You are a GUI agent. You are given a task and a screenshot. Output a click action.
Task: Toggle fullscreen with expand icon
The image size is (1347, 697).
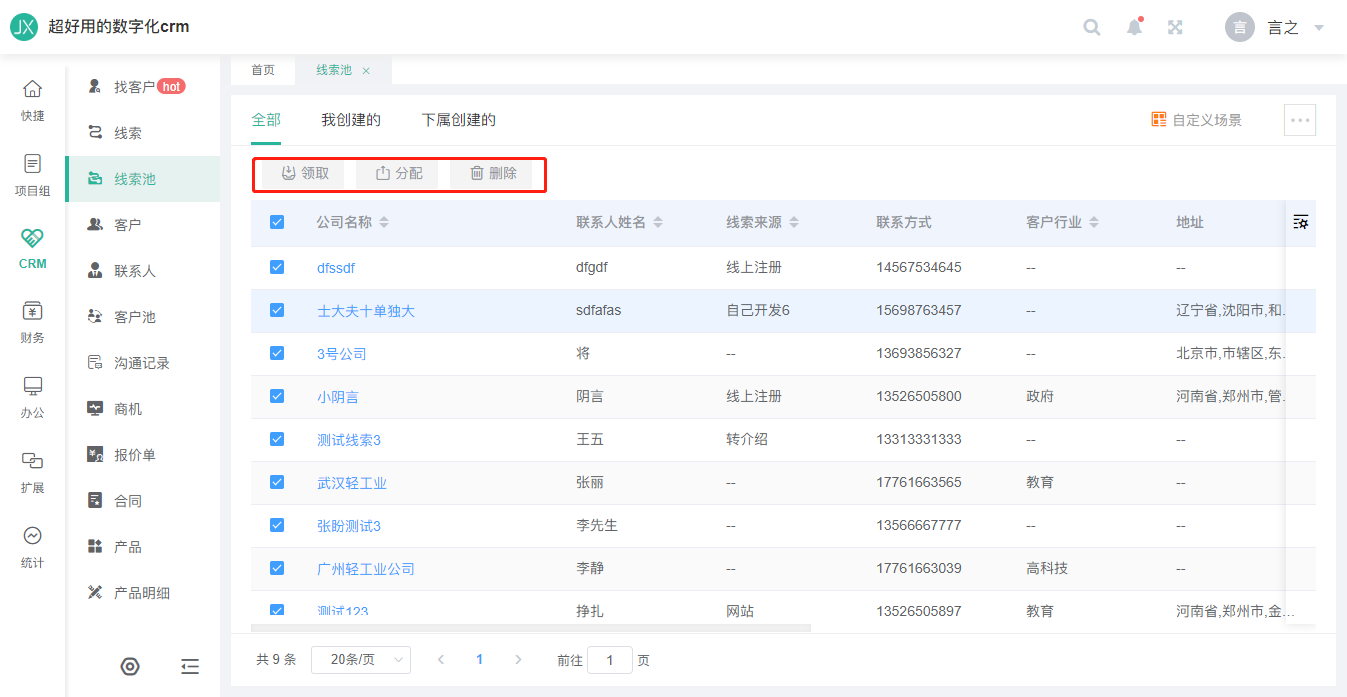1176,27
